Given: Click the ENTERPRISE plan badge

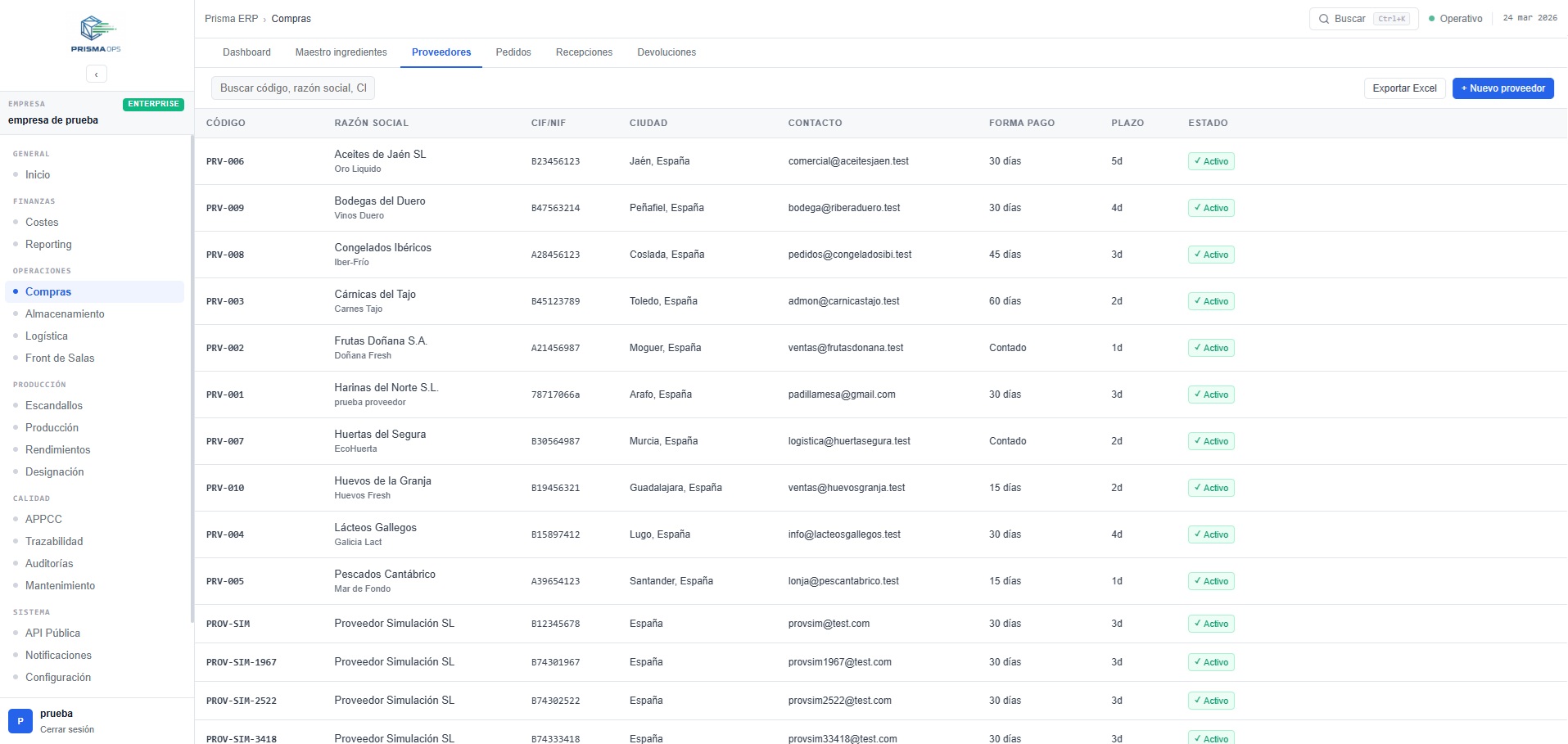Looking at the screenshot, I should pyautogui.click(x=153, y=104).
